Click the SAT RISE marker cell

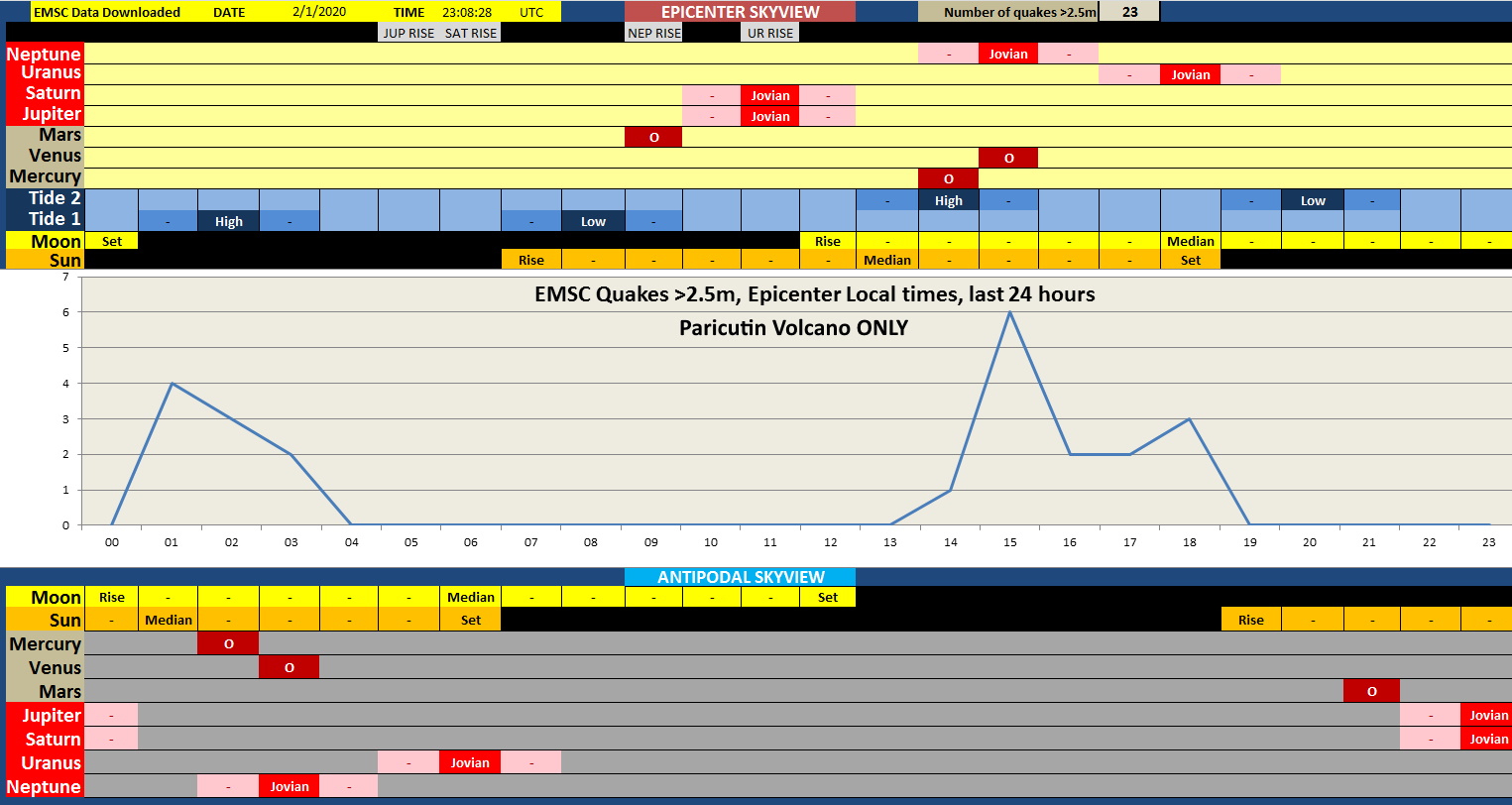(x=471, y=33)
